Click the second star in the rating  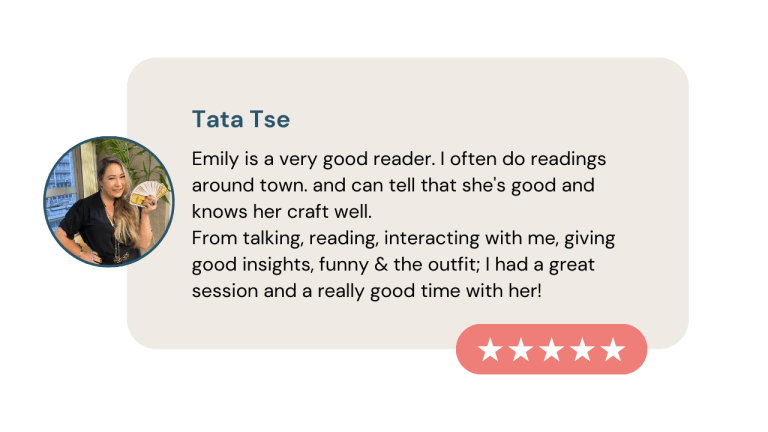pos(520,350)
